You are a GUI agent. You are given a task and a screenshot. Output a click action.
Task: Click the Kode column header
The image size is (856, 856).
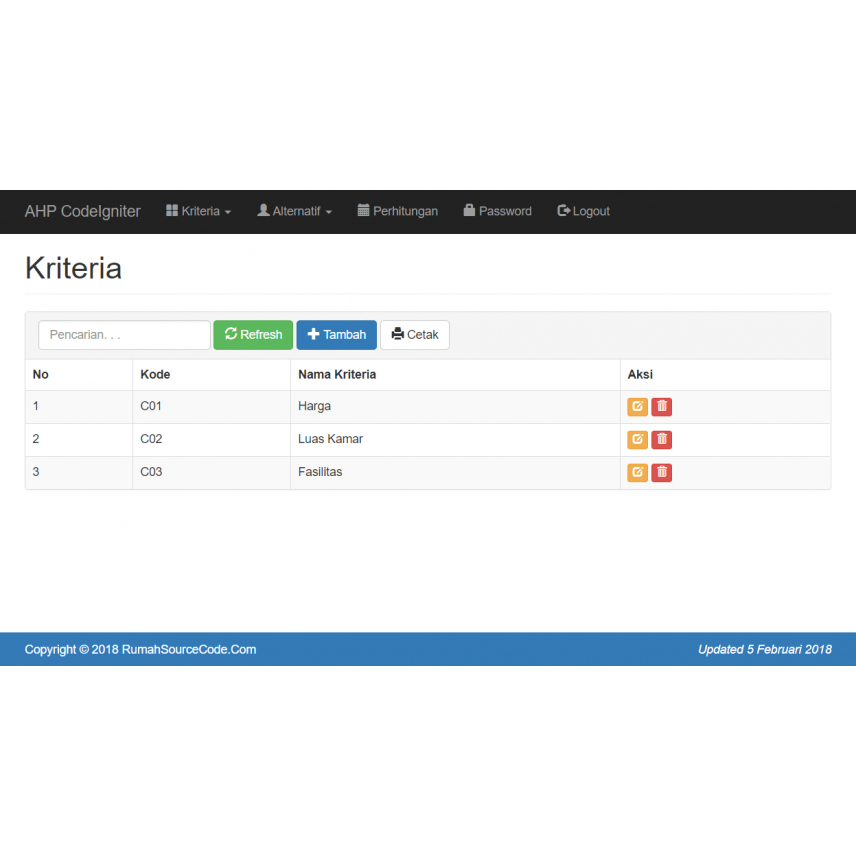pos(155,375)
